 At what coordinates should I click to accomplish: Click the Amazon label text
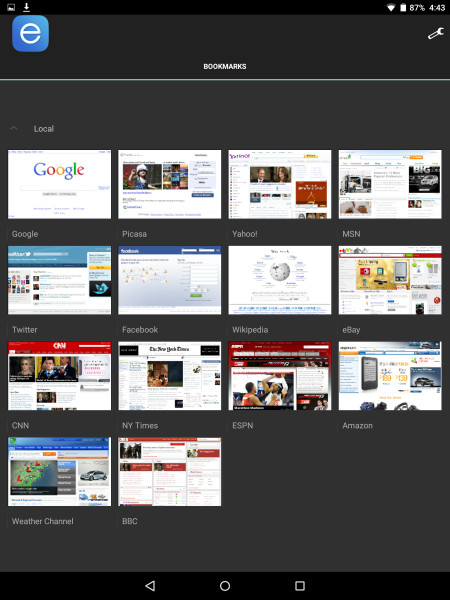click(357, 426)
